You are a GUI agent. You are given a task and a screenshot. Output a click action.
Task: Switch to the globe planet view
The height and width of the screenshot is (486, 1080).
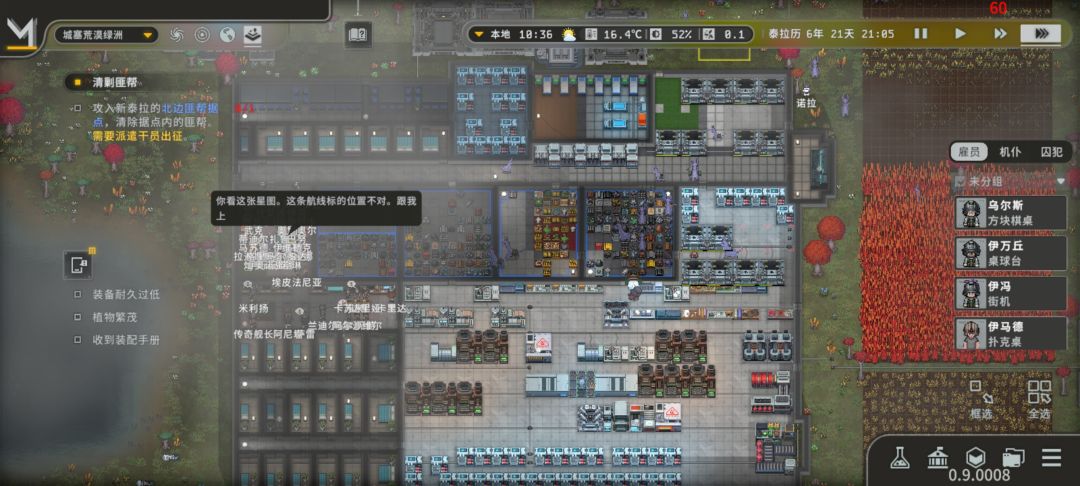[227, 35]
